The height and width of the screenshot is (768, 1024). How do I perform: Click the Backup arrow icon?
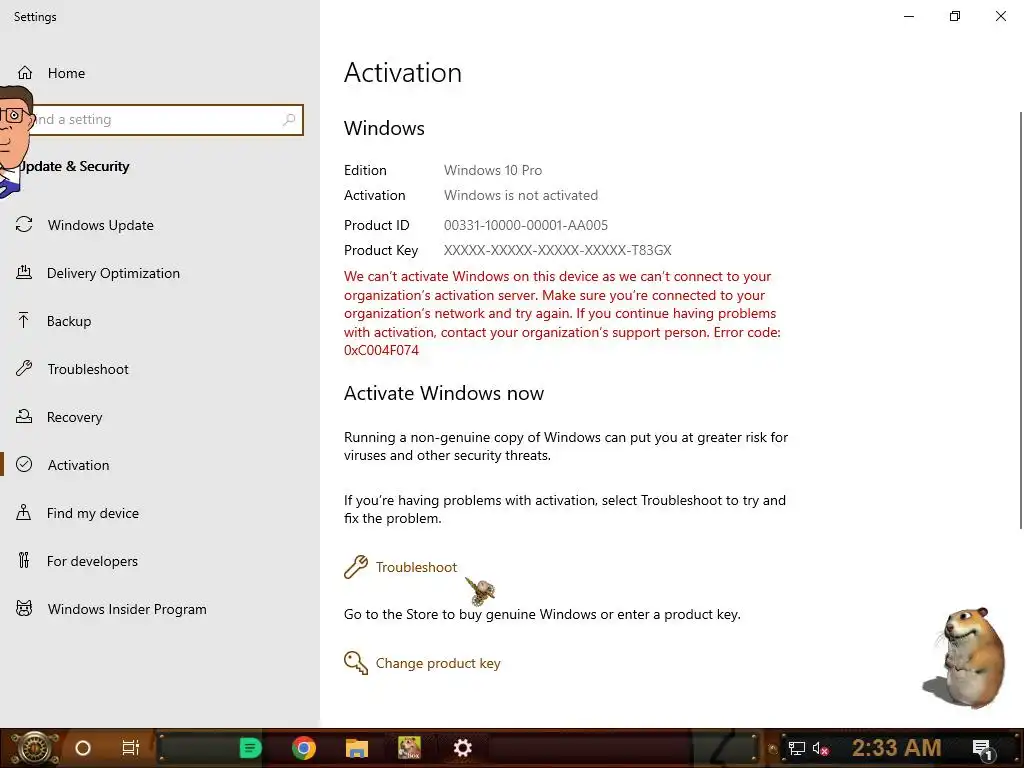point(24,320)
